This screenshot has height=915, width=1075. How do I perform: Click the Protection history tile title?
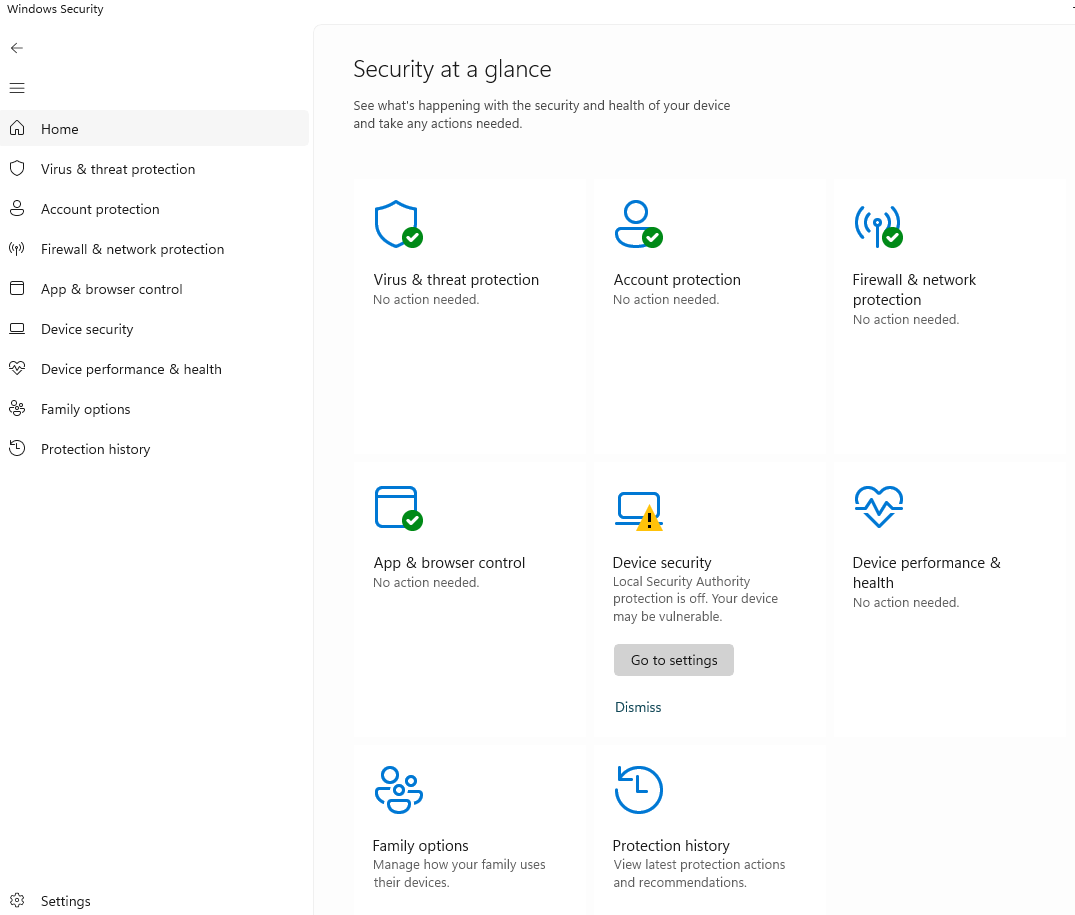[671, 845]
